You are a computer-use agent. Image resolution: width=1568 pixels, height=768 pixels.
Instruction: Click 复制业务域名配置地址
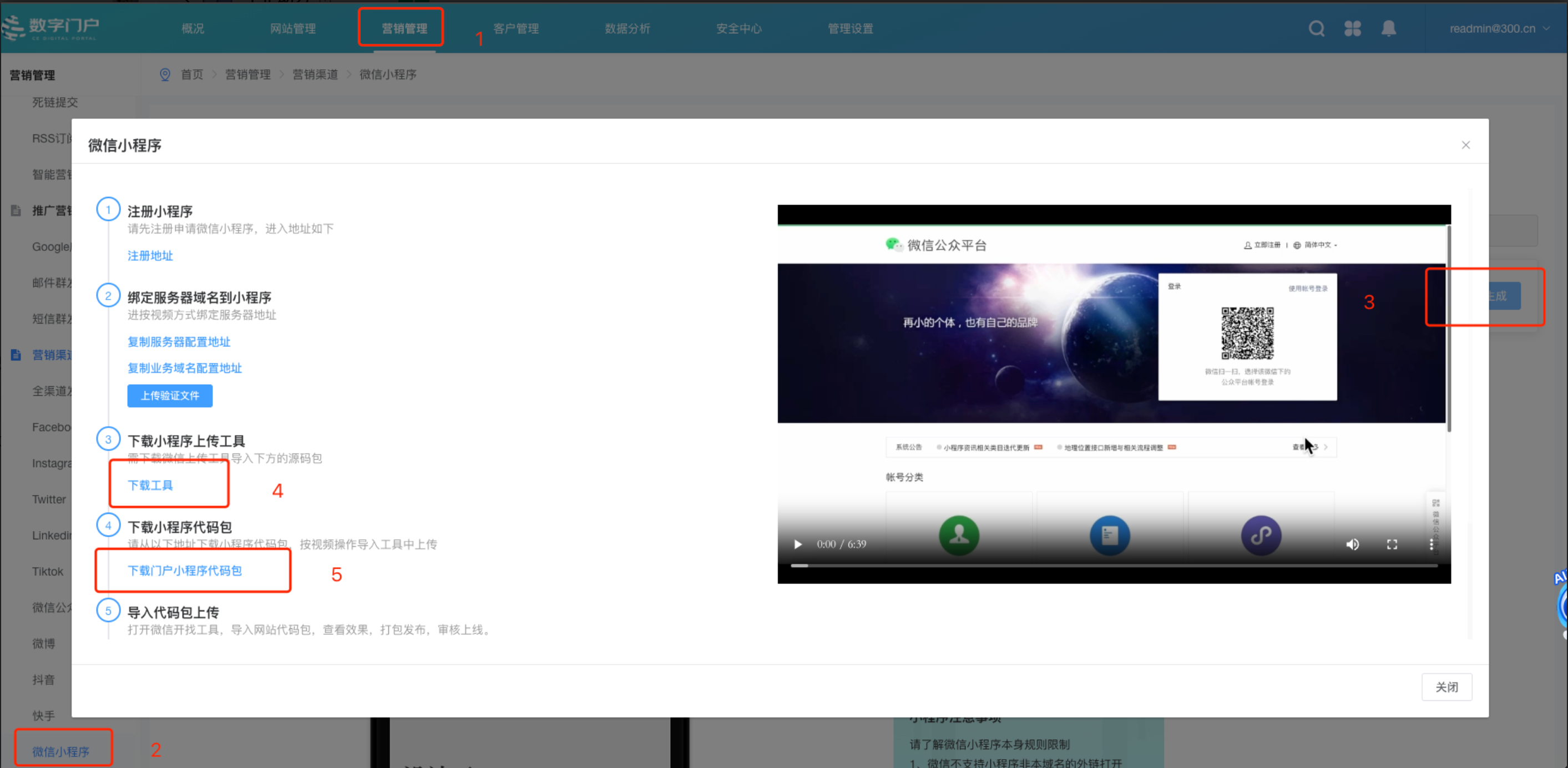tap(184, 368)
